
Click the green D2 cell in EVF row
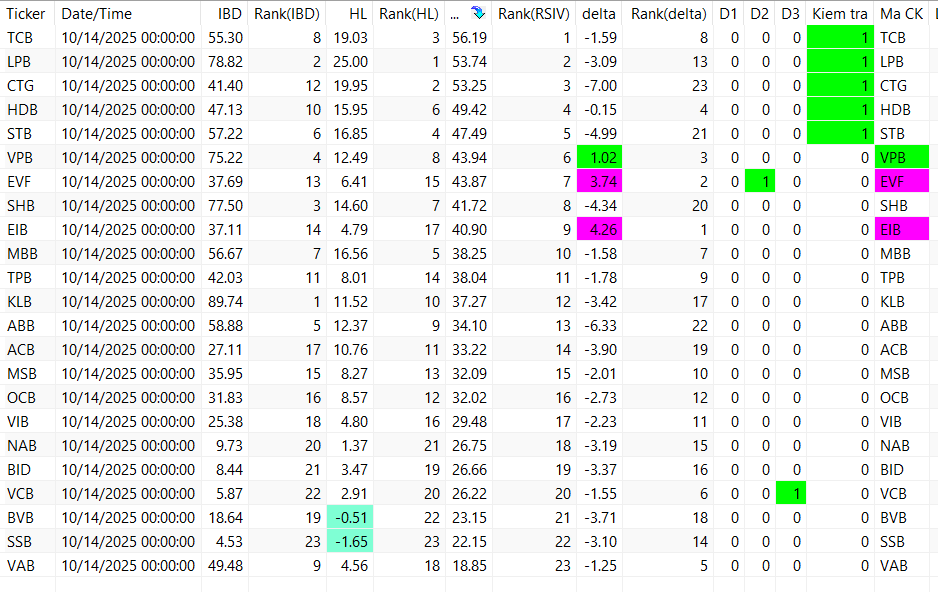(760, 181)
